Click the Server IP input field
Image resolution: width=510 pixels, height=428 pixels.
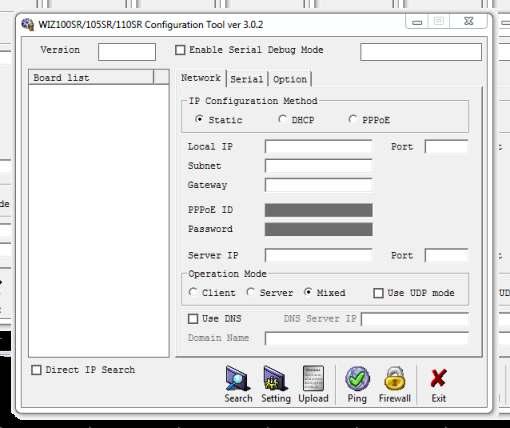point(319,255)
